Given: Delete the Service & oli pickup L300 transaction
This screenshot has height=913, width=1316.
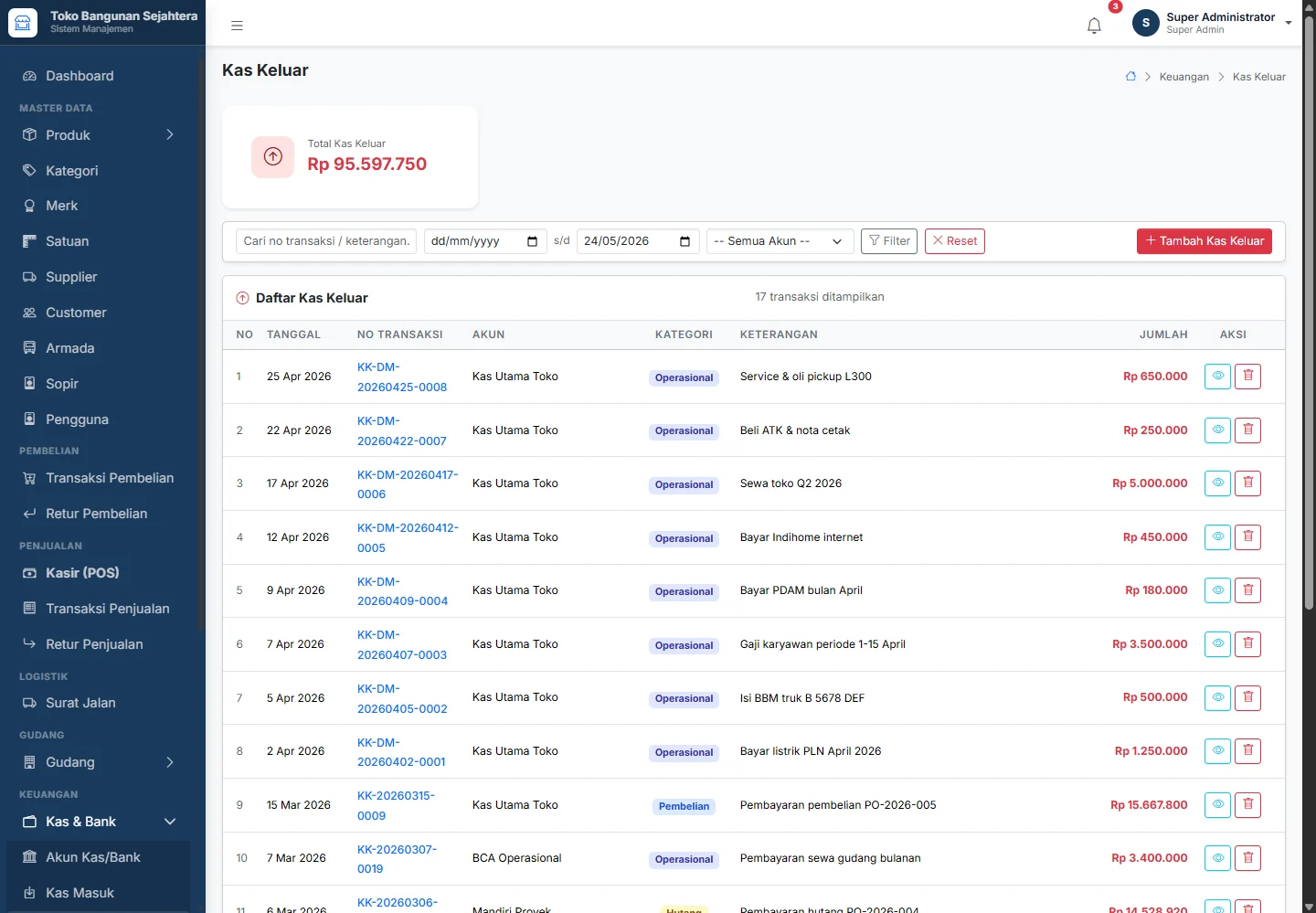Looking at the screenshot, I should click(1247, 377).
